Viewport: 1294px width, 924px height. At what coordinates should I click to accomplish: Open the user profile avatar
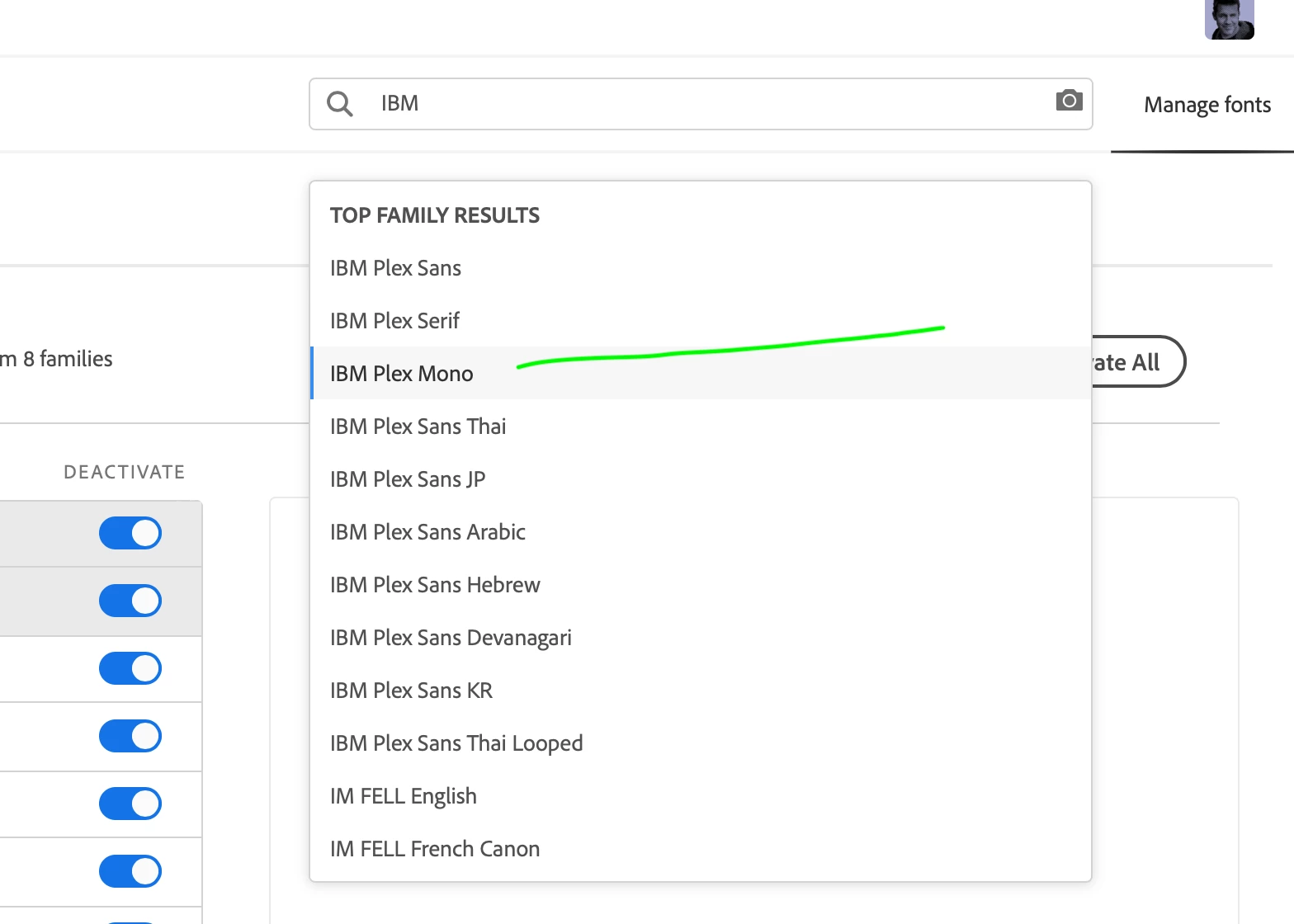[x=1229, y=20]
